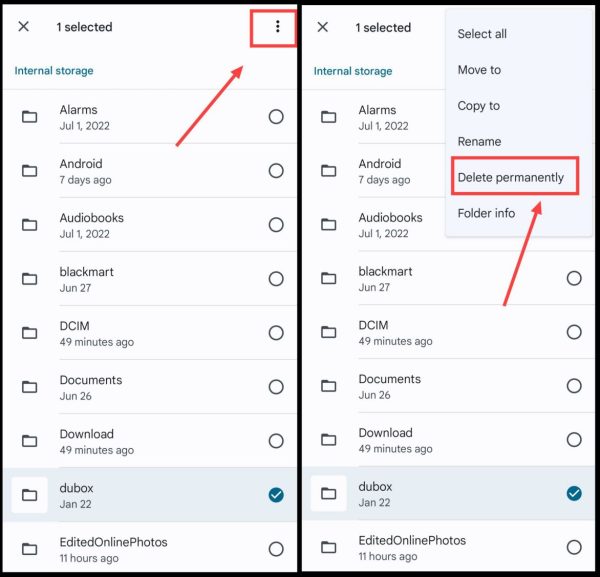The image size is (600, 577).
Task: Cancel selection with right panel X icon
Action: [x=323, y=27]
